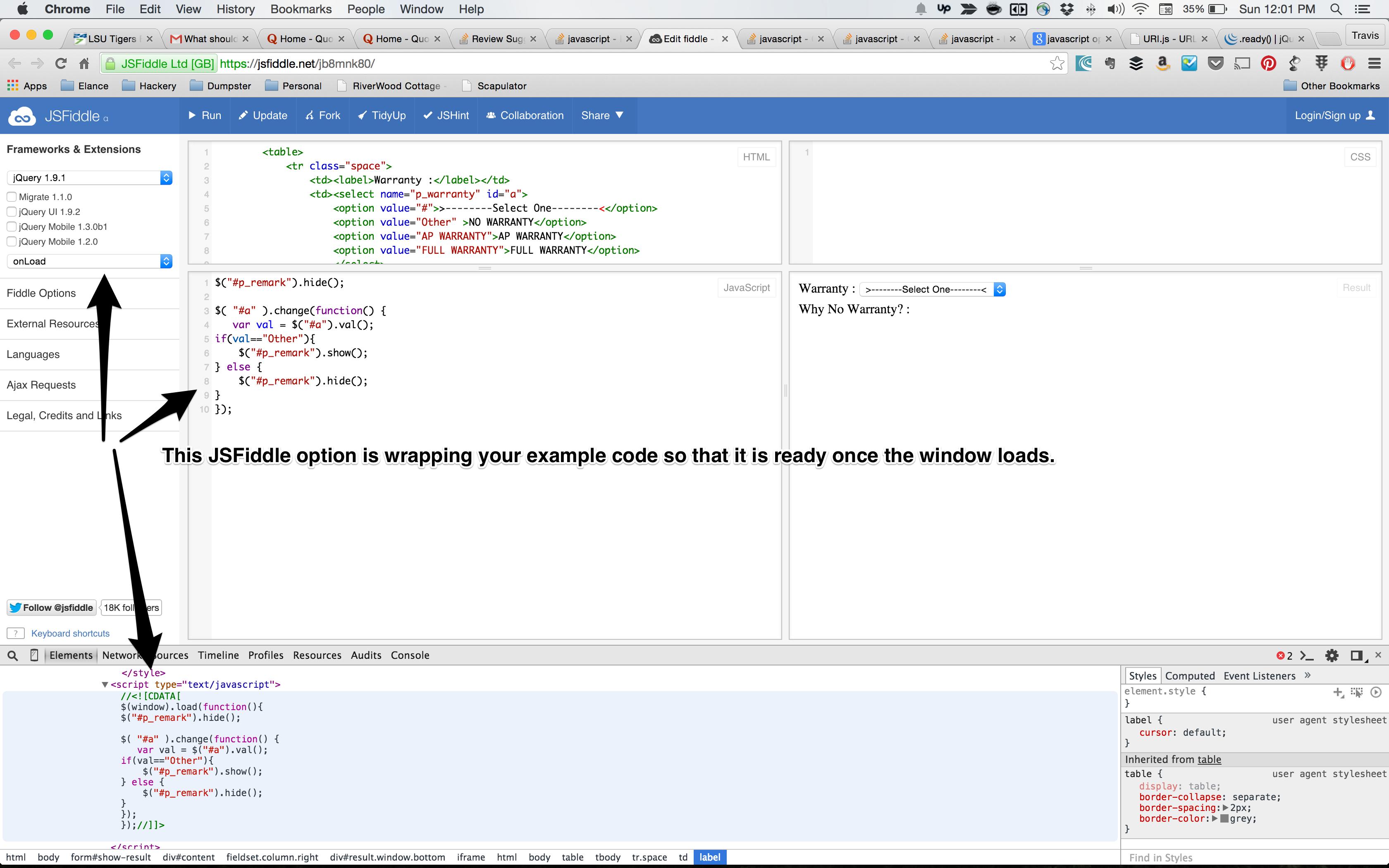Click the grey border-color swatch
The width and height of the screenshot is (1389, 868).
1224,819
